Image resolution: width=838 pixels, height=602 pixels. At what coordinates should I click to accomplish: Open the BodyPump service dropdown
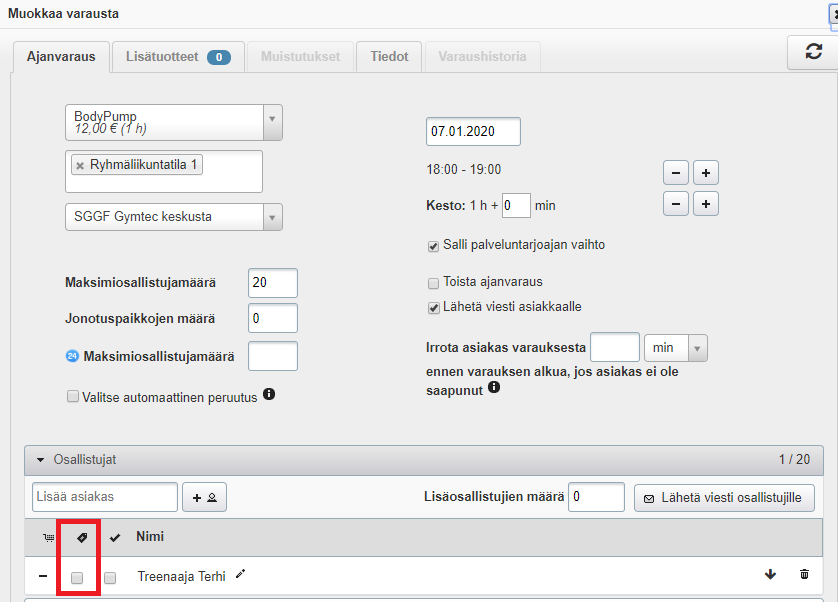click(173, 123)
